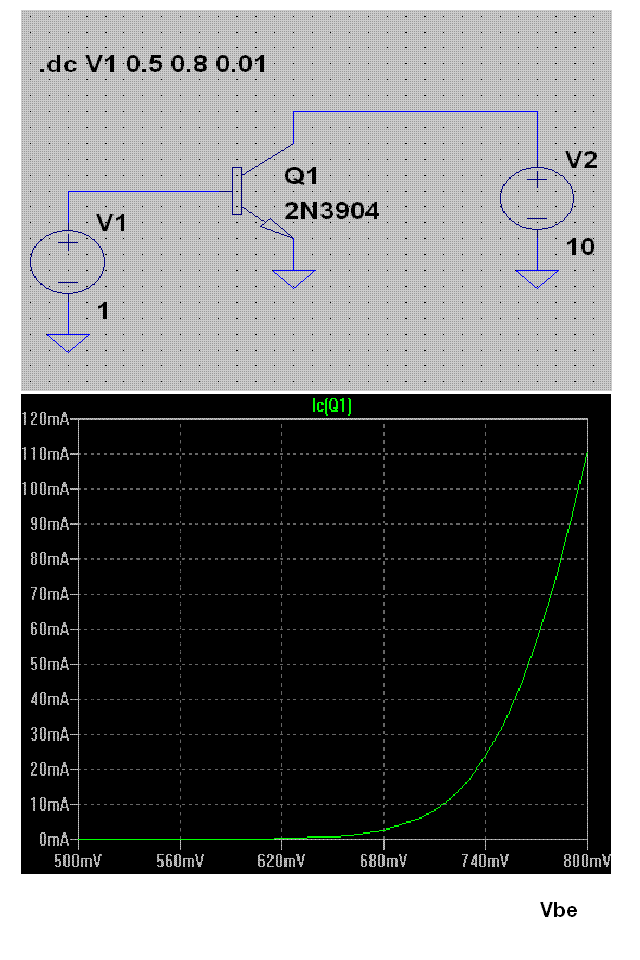
Task: Click the 0mA y-axis label
Action: pos(54,839)
